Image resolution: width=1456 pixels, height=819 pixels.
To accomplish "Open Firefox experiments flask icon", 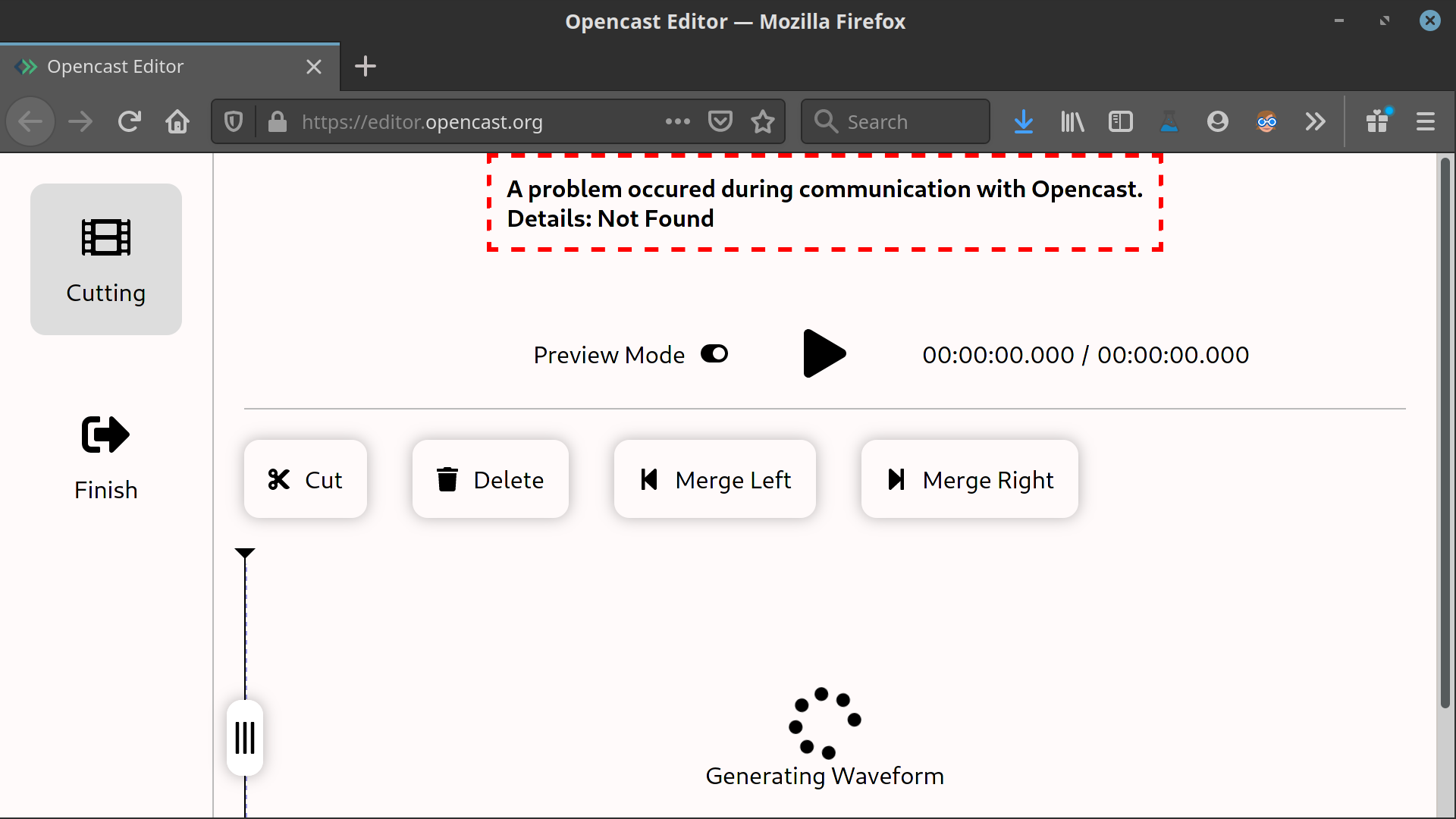I will pos(1169,121).
